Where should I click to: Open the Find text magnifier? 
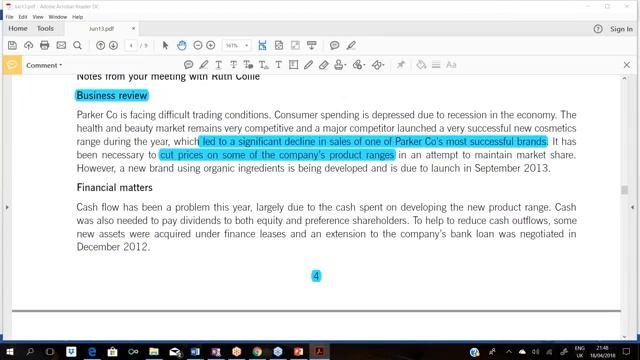tap(78, 45)
